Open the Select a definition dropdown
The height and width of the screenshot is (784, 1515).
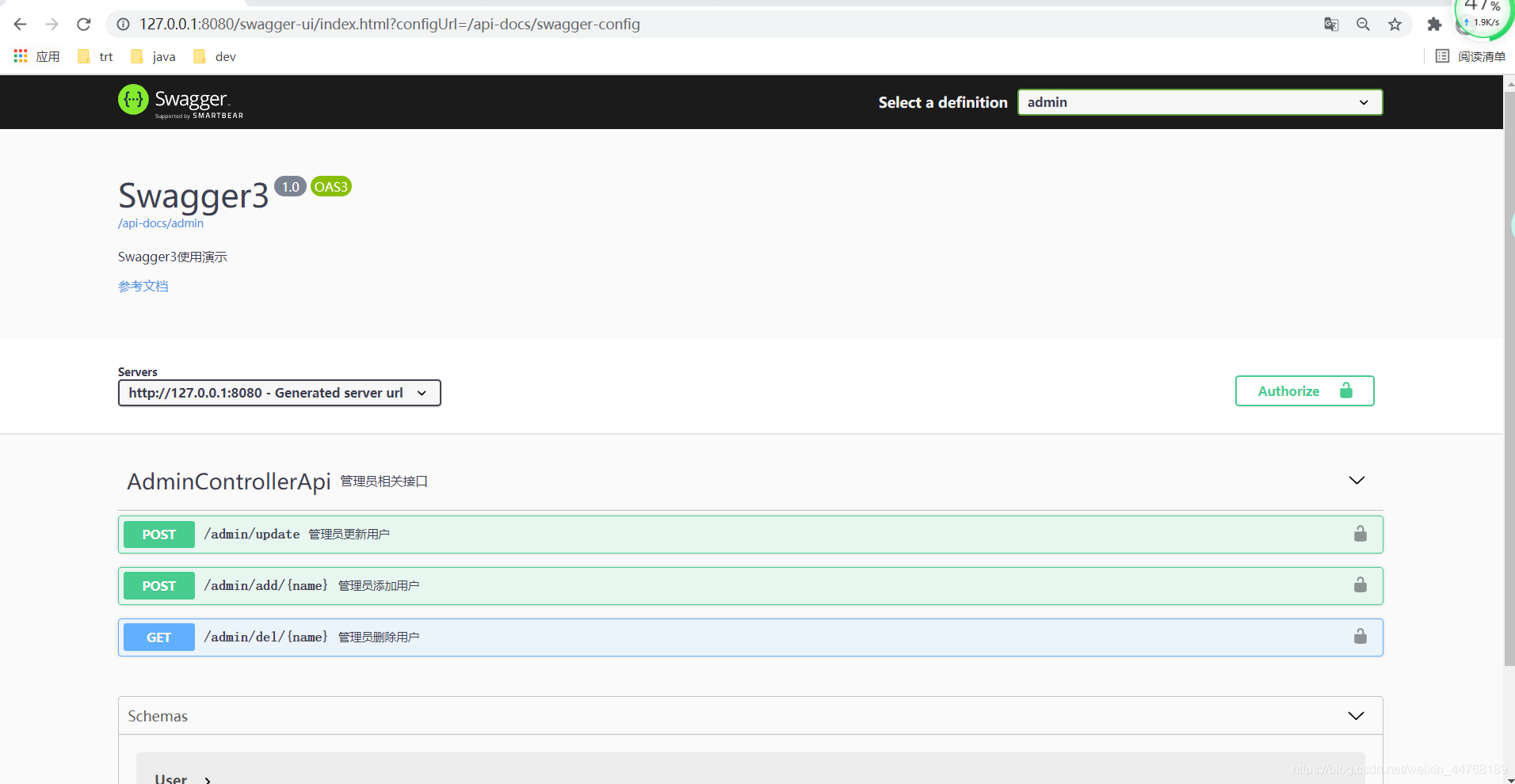[1199, 101]
